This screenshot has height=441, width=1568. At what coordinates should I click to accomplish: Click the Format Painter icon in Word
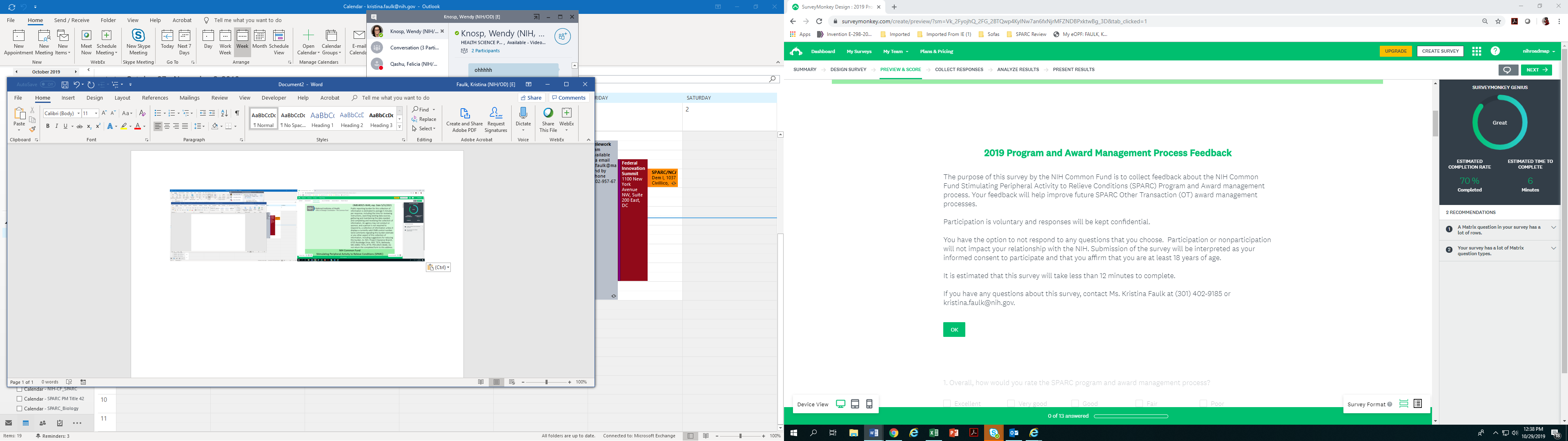click(x=32, y=129)
